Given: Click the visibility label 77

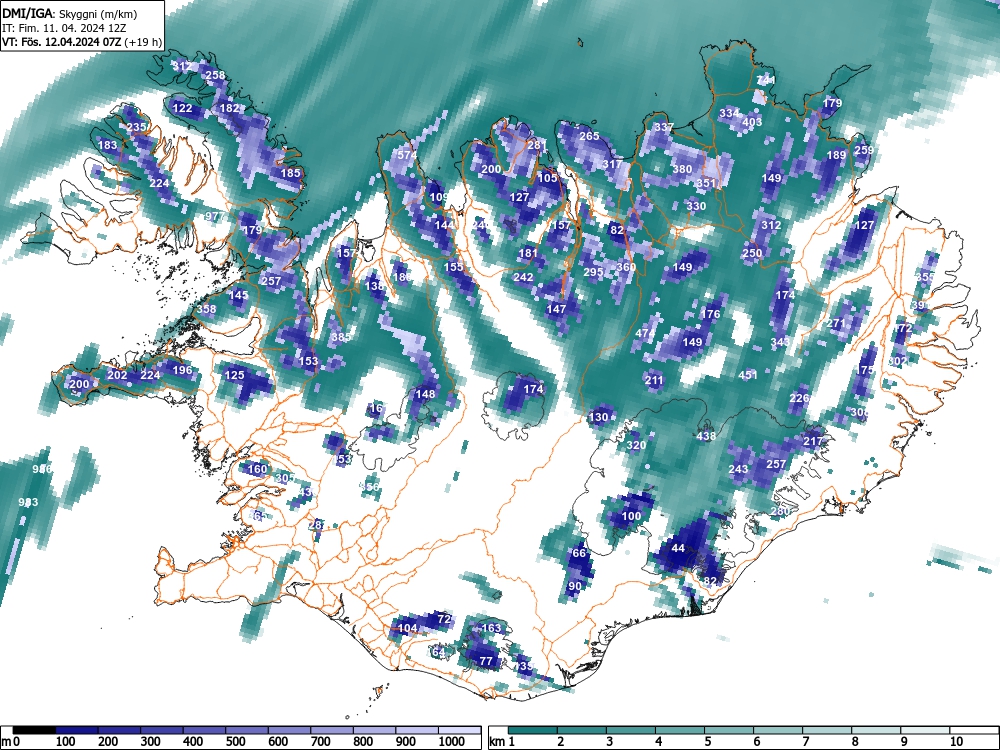Looking at the screenshot, I should [486, 661].
